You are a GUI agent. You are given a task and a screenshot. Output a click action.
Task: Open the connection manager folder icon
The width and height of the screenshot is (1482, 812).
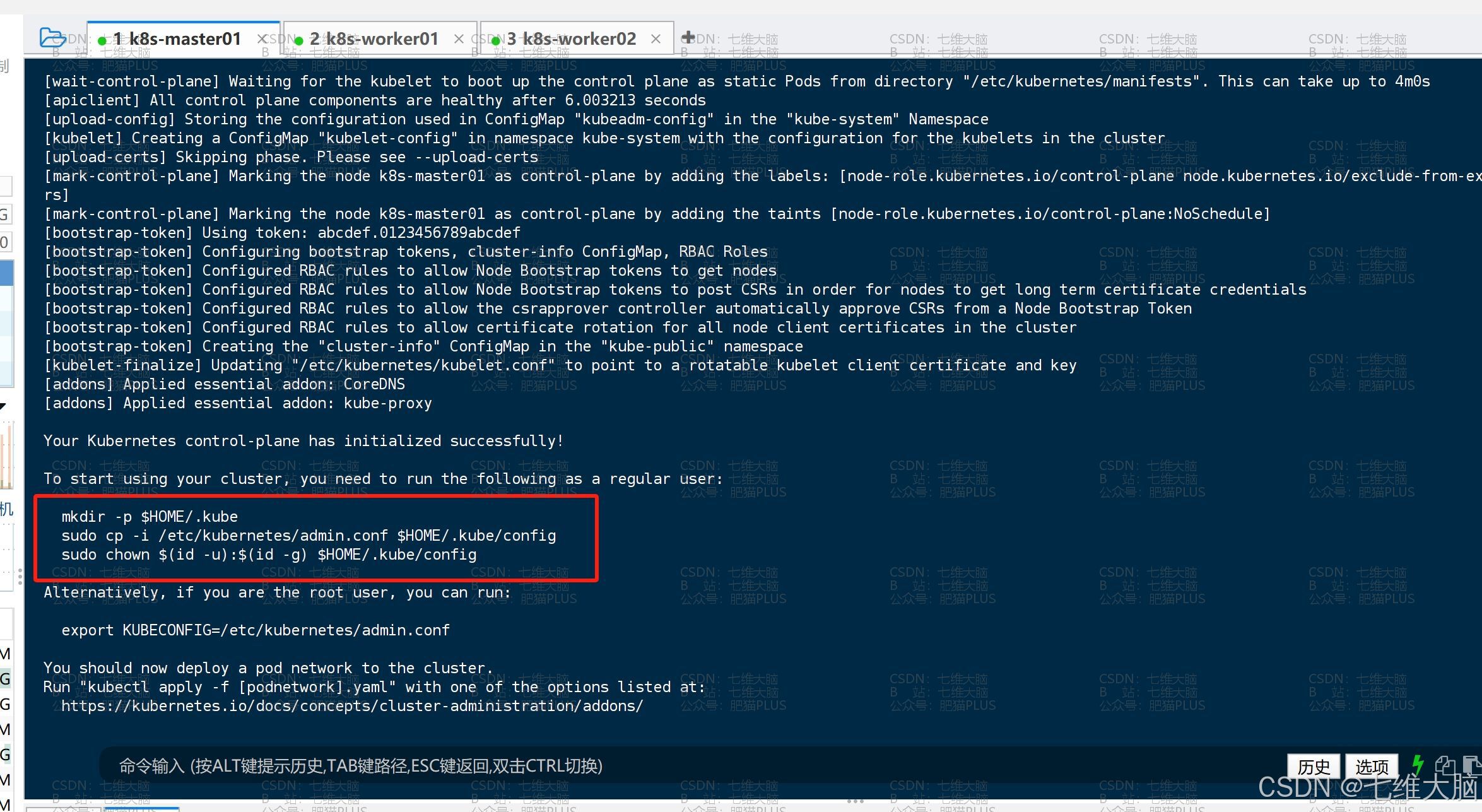(52, 38)
